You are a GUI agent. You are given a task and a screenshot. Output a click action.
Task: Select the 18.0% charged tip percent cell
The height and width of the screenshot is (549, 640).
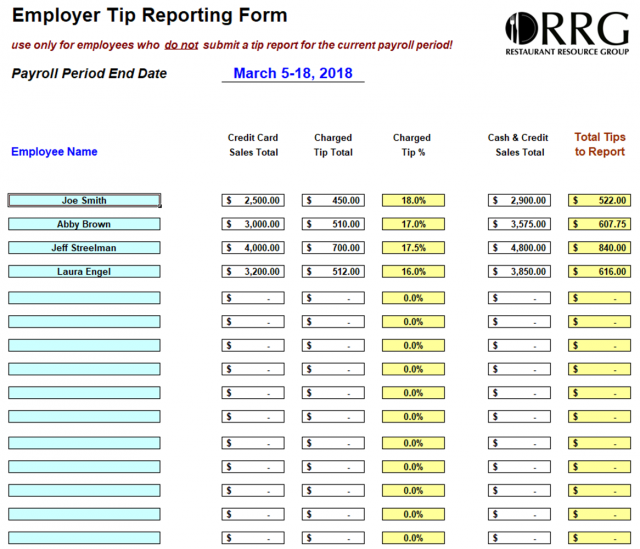413,200
